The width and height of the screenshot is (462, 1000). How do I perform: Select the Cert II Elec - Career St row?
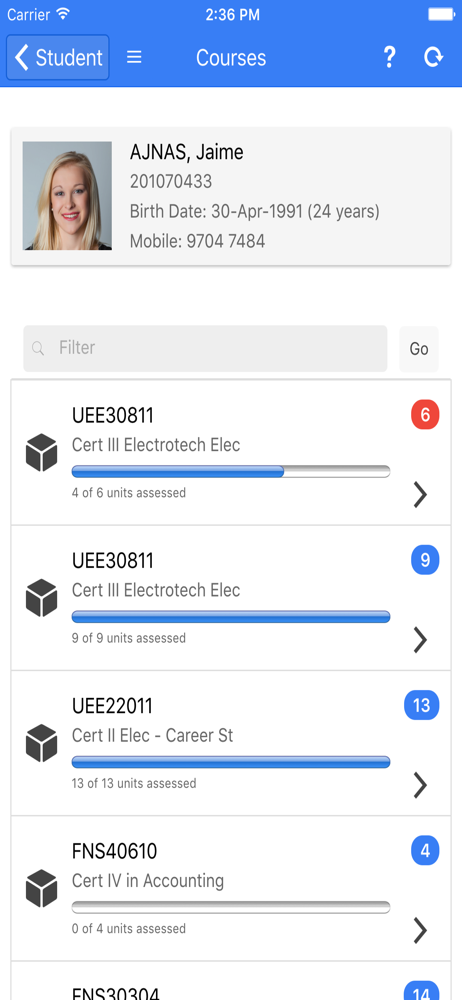231,743
